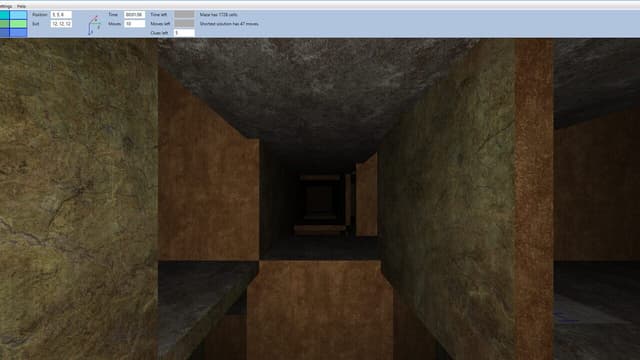Click the 'Maze has 1728 cells' text
The image size is (640, 360).
pos(218,15)
